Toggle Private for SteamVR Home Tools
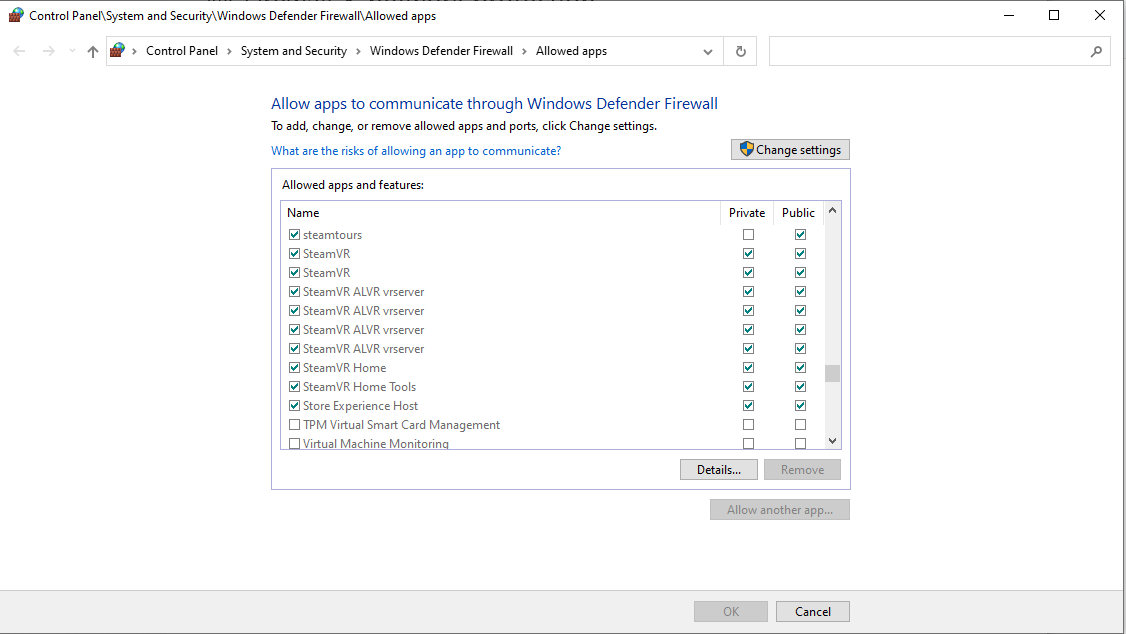 [748, 386]
